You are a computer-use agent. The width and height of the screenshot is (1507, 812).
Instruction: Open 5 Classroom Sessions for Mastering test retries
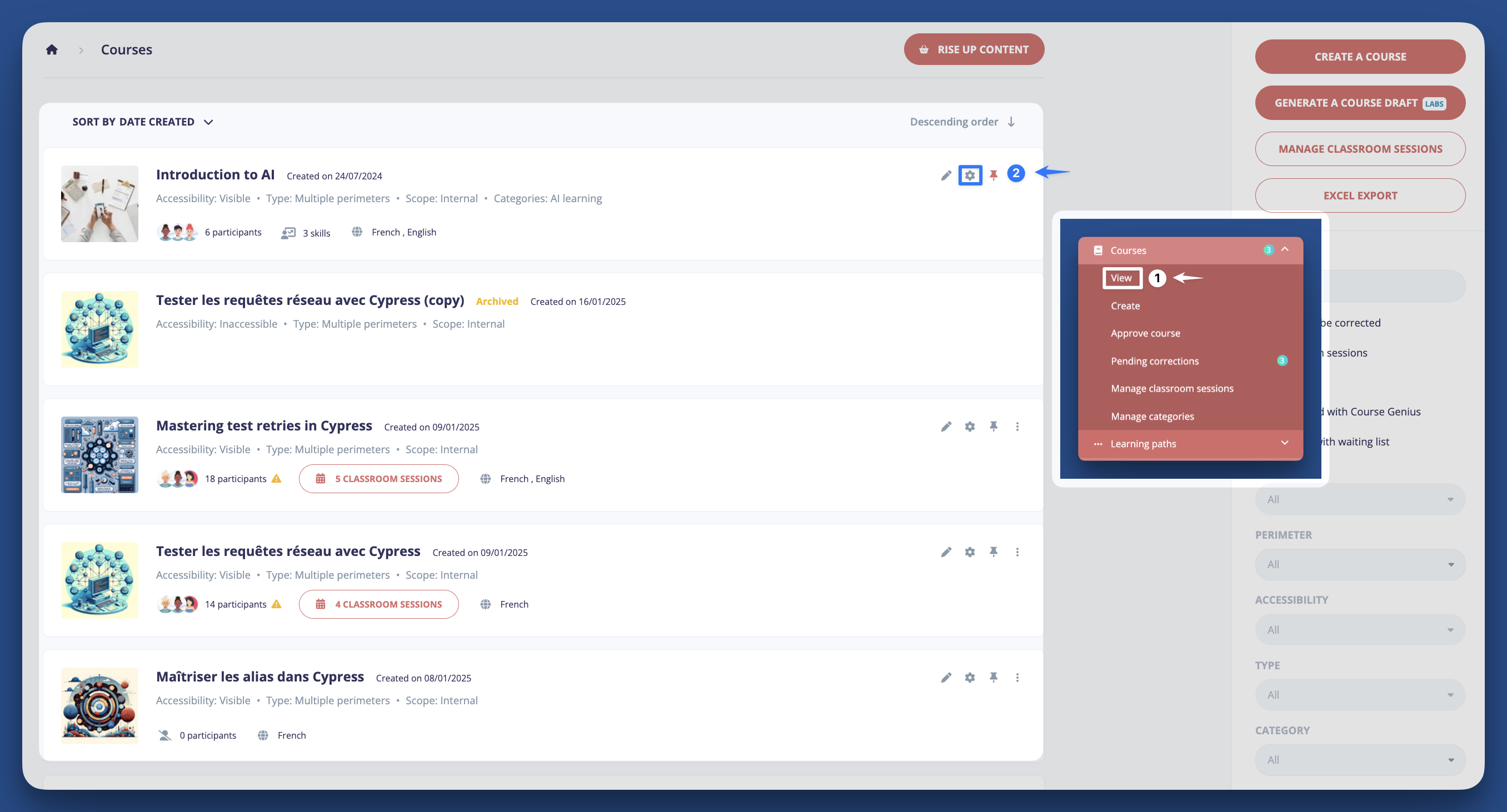[378, 479]
